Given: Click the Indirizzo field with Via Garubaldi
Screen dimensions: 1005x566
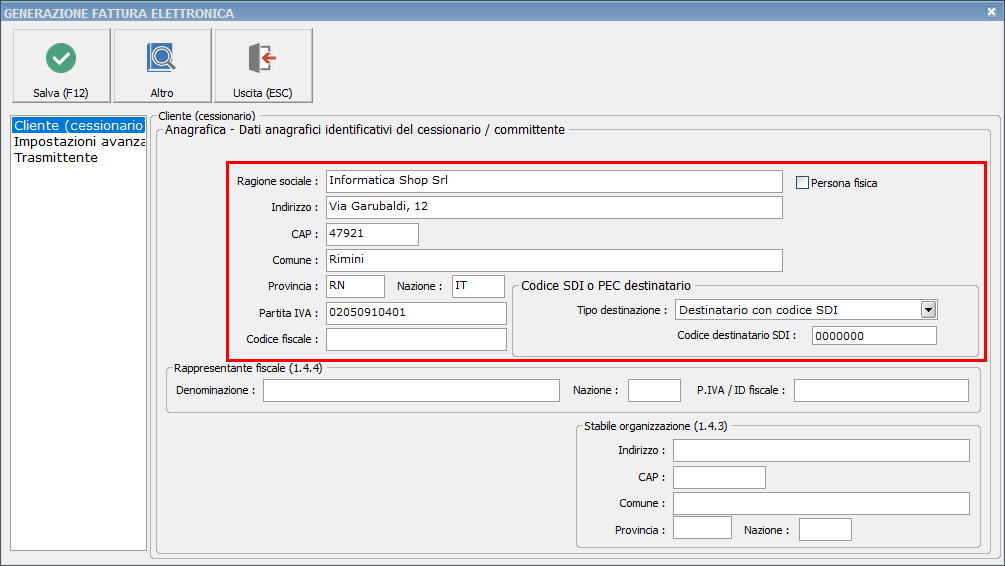Looking at the screenshot, I should point(554,207).
